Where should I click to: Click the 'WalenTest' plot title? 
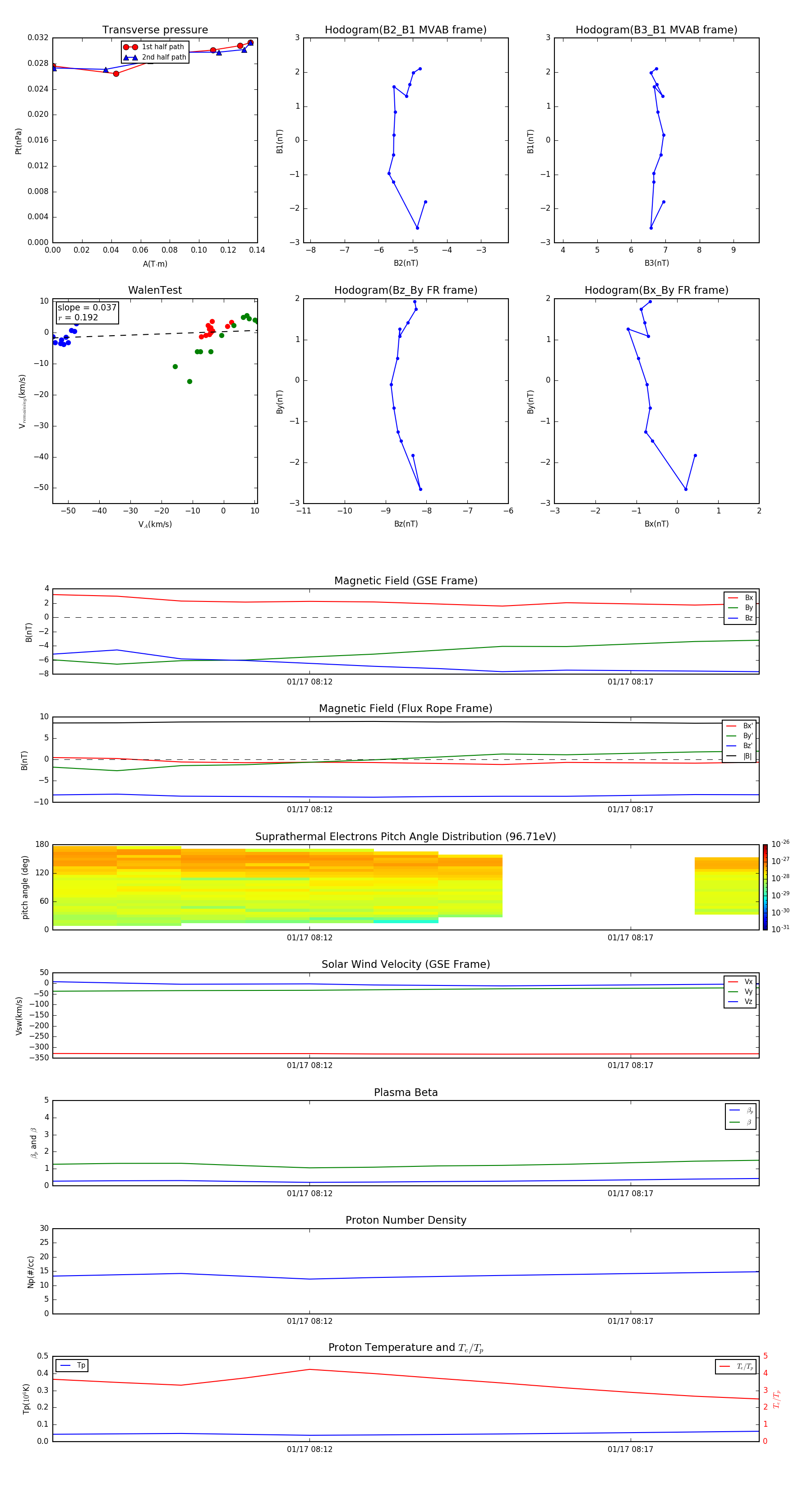[x=155, y=290]
